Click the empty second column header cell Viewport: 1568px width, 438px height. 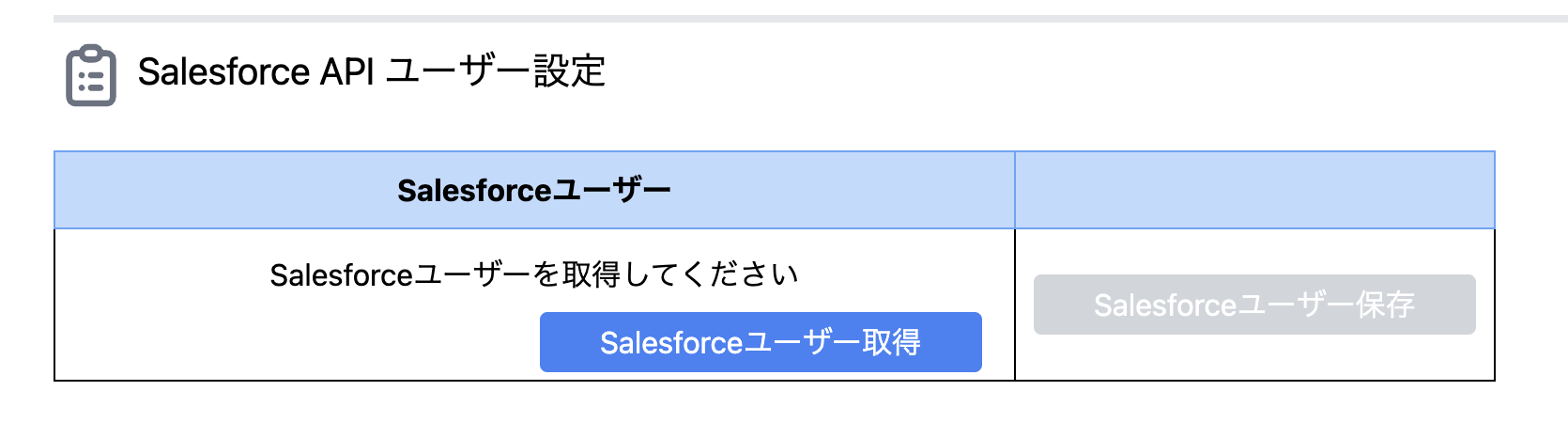click(x=1253, y=190)
